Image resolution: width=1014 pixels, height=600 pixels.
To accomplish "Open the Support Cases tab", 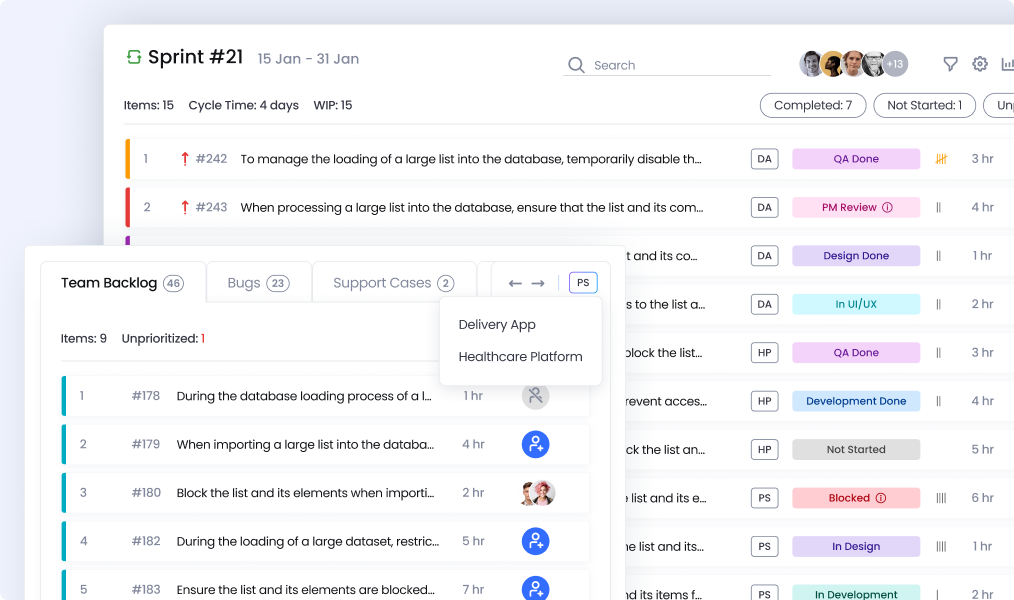I will [x=392, y=283].
